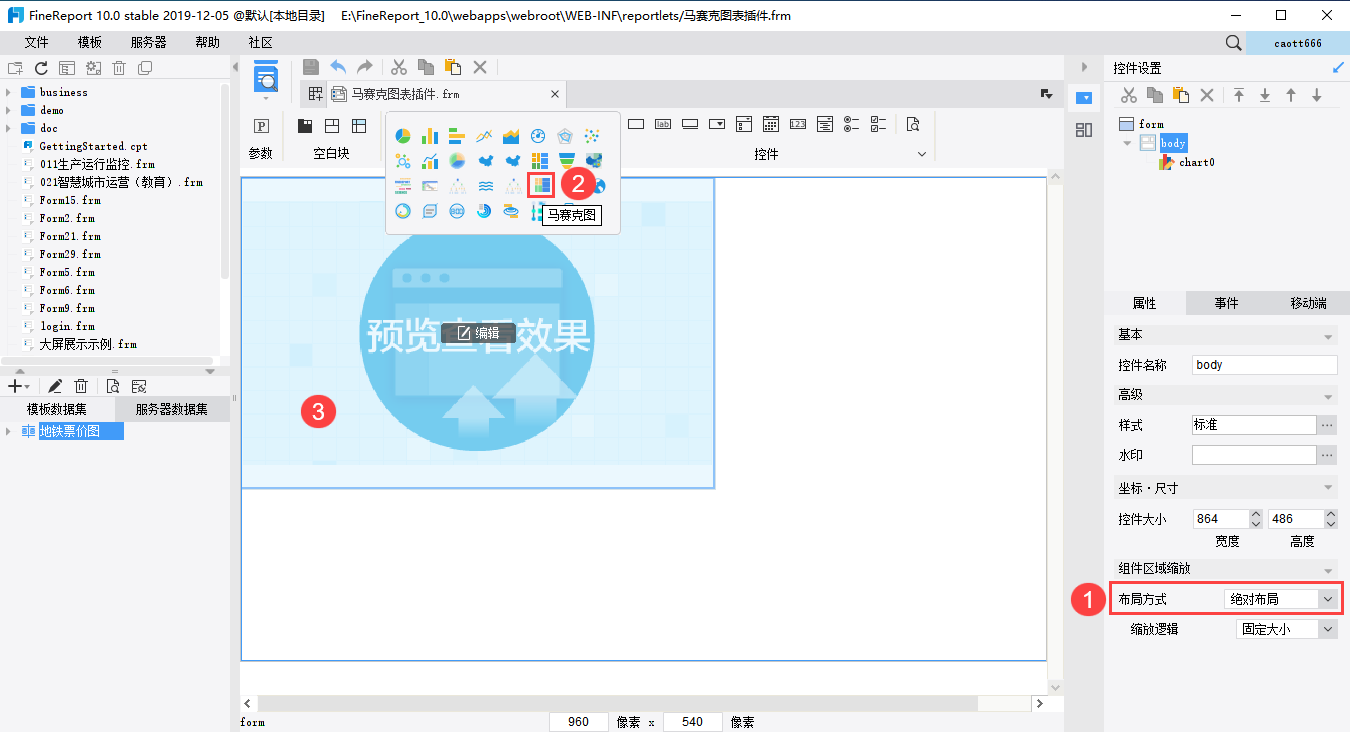1350x732 pixels.
Task: Click the 控件名称 input field
Action: pyautogui.click(x=1264, y=365)
